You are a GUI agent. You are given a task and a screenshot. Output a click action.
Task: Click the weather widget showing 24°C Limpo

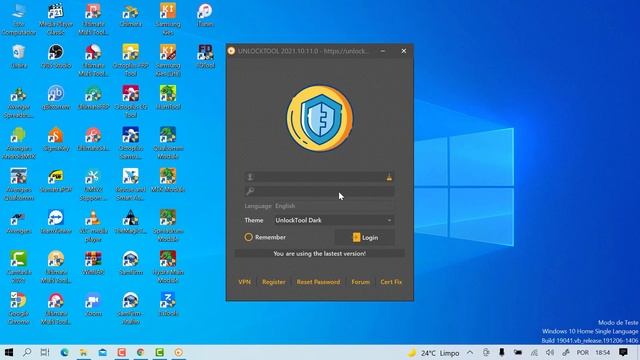434,353
